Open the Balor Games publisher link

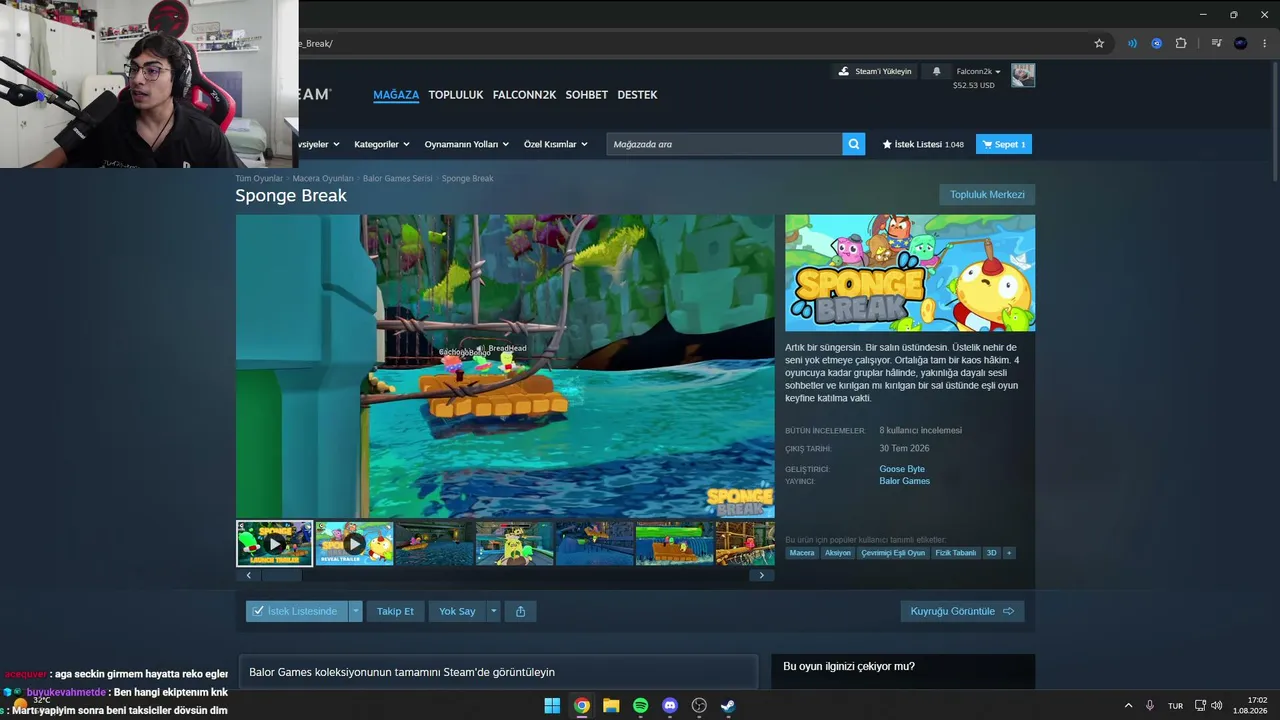point(904,481)
